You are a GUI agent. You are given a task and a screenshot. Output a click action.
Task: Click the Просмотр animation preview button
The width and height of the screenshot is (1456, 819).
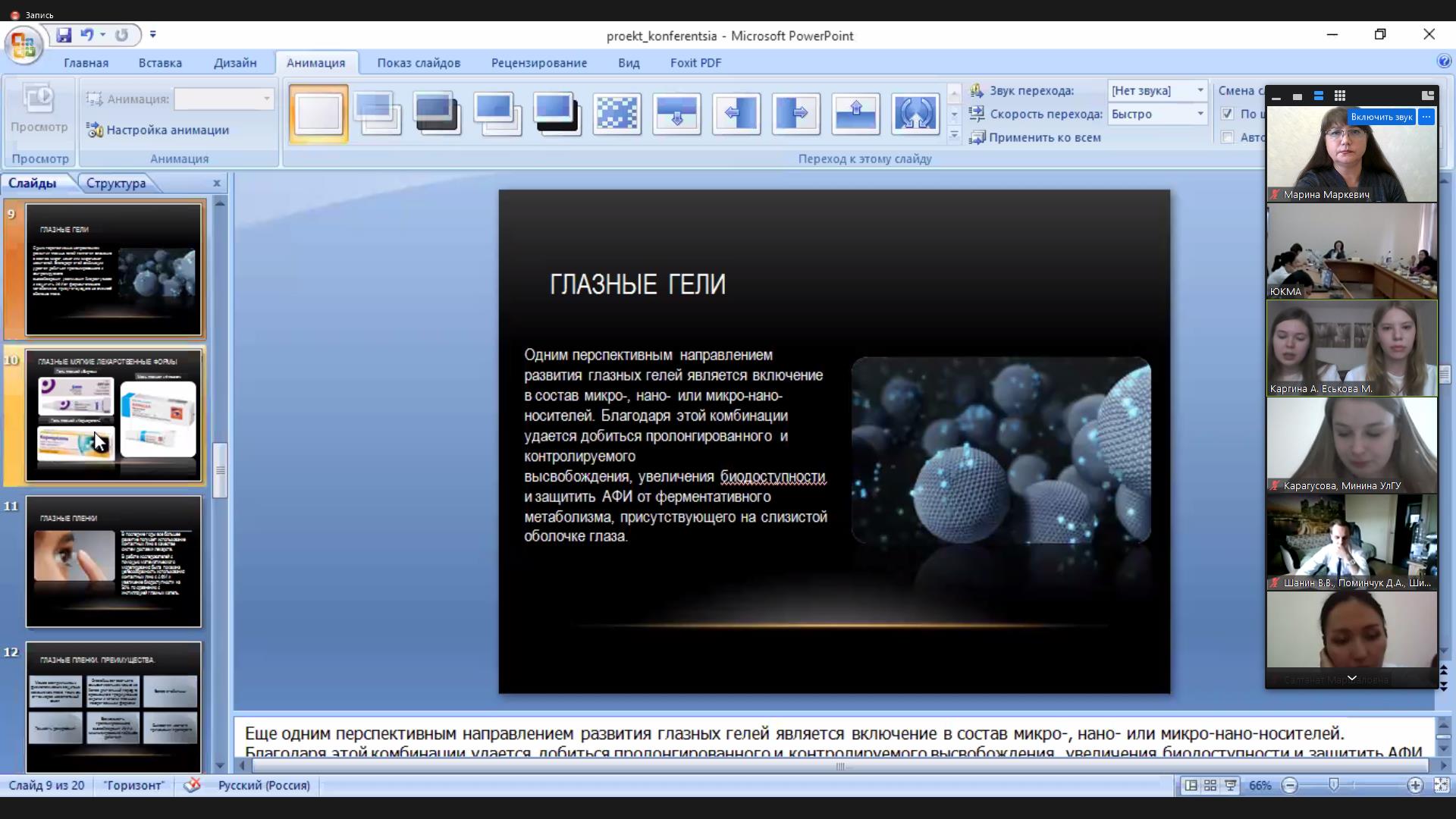39,111
